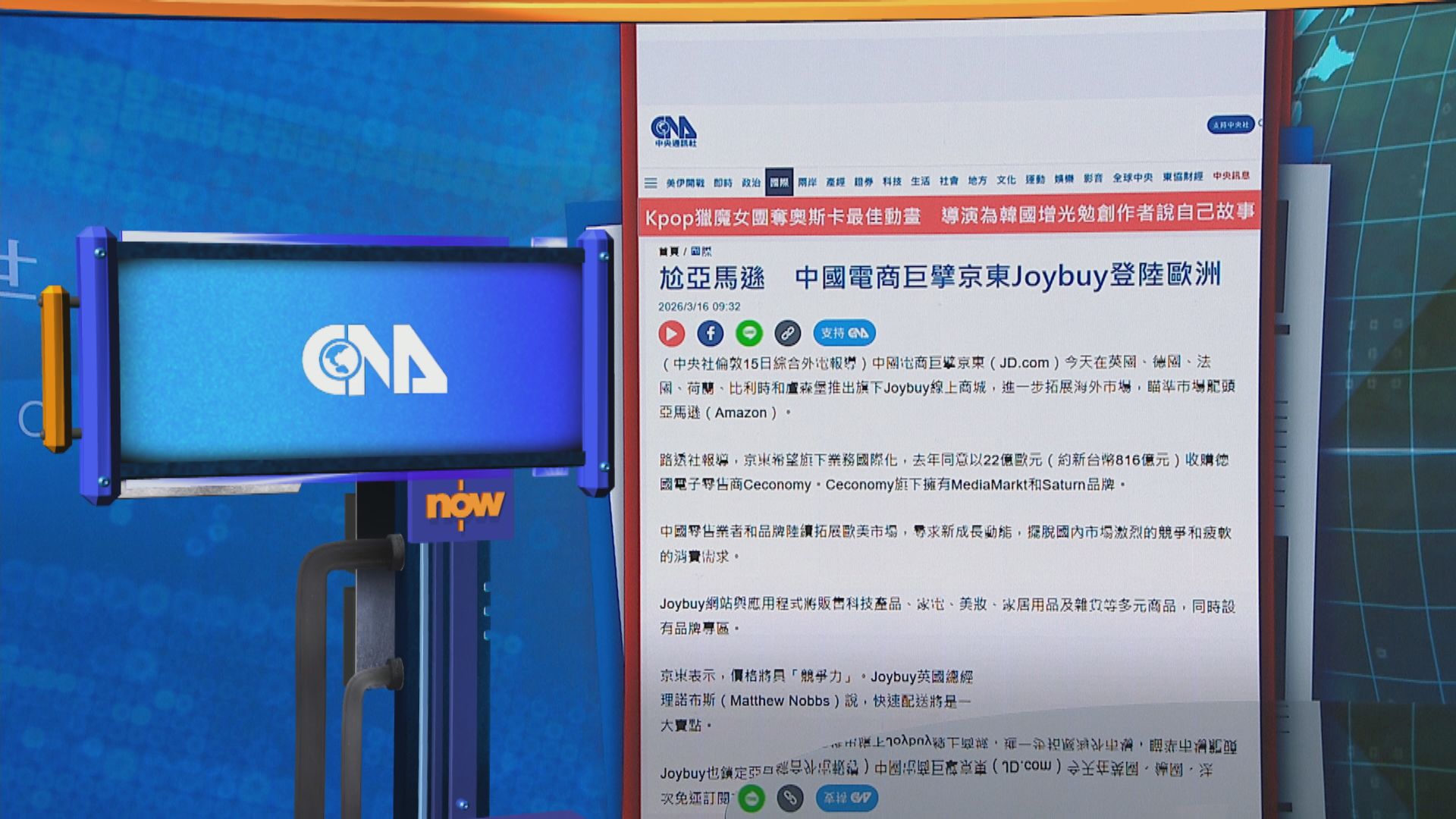
Task: Open the hamburger menu icon
Action: [x=651, y=183]
